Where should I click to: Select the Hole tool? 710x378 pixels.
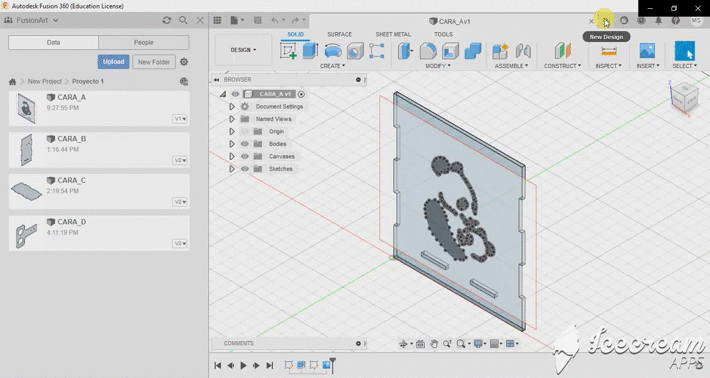355,51
